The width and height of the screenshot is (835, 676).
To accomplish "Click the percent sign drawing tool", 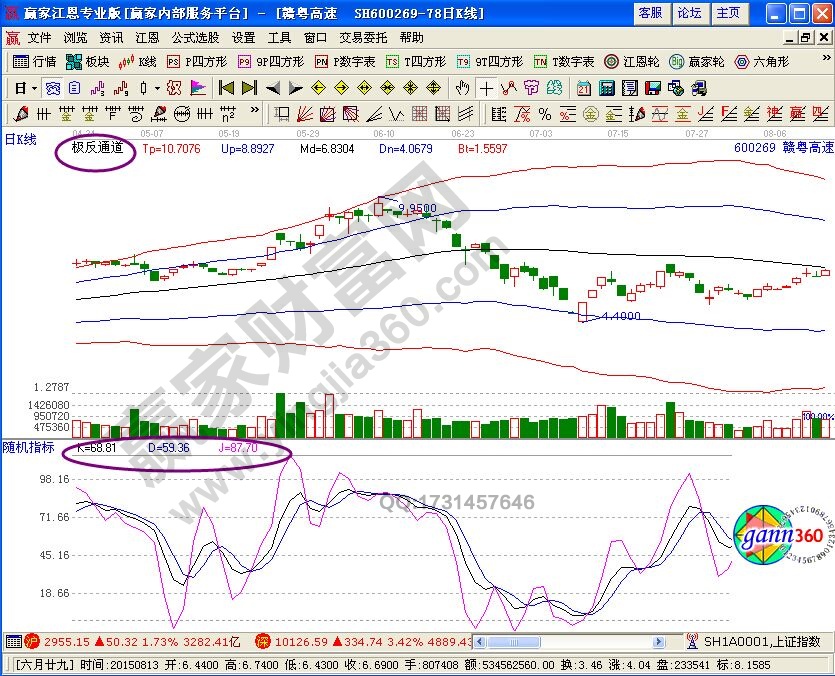I will pos(545,113).
